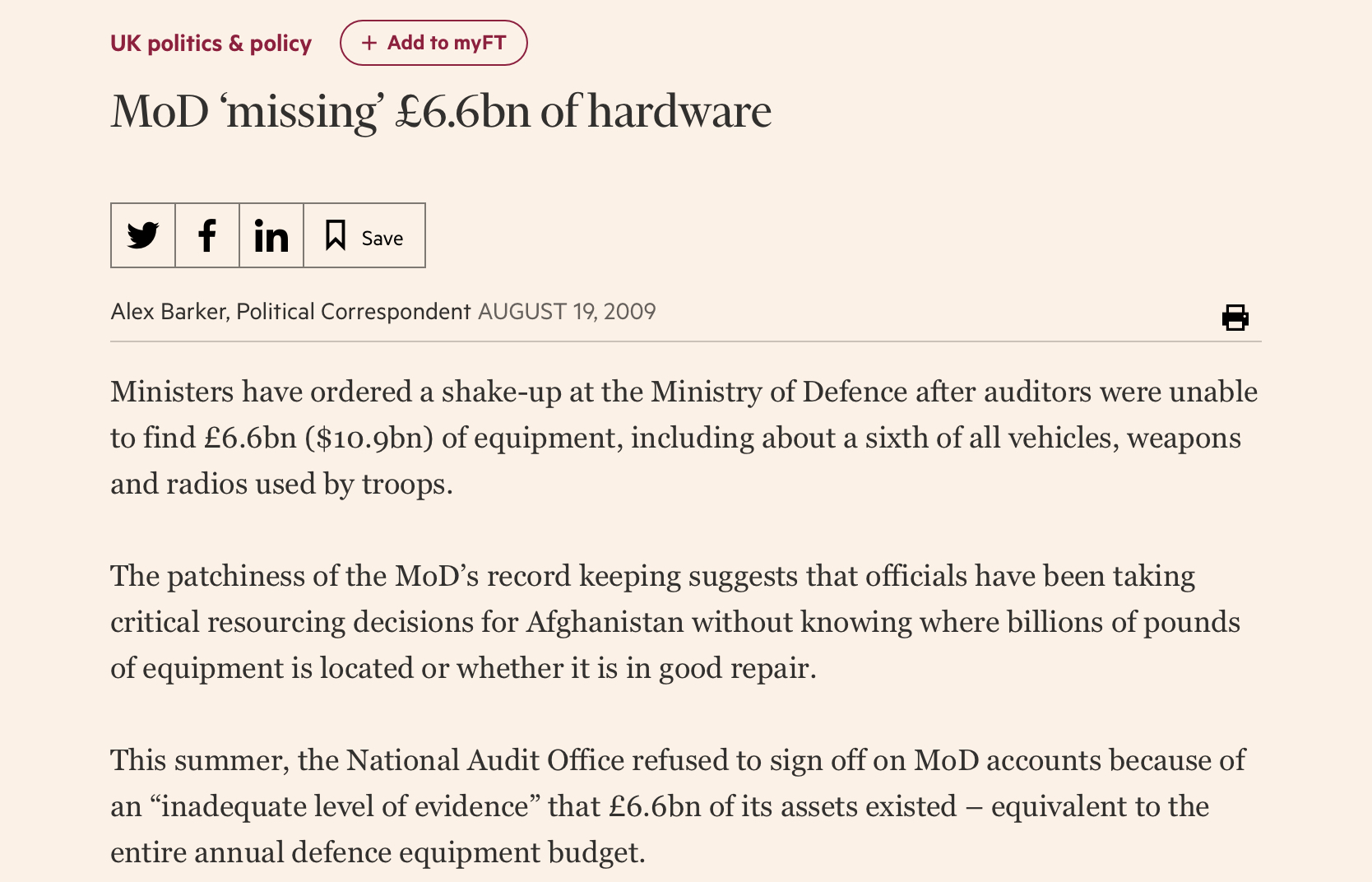1372x882 pixels.
Task: Click the headline MoD 'missing' £6.6bn of hardware
Action: pos(441,111)
